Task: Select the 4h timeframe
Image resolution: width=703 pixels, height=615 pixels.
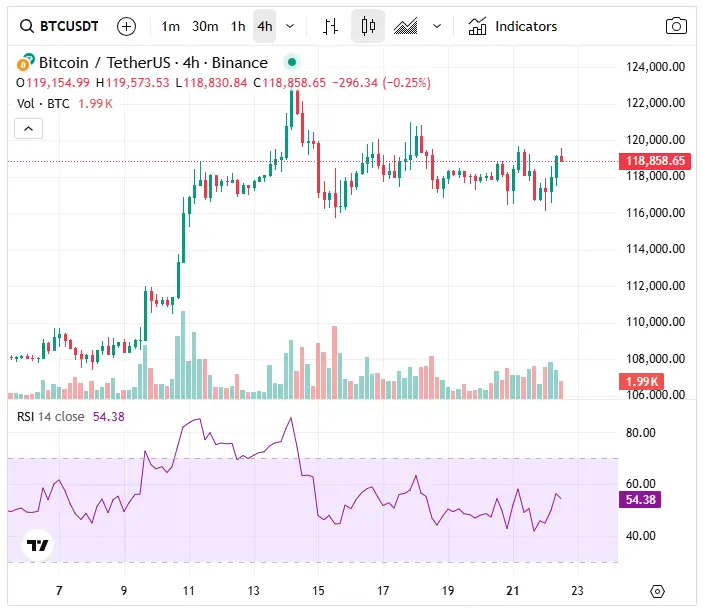Action: (265, 26)
